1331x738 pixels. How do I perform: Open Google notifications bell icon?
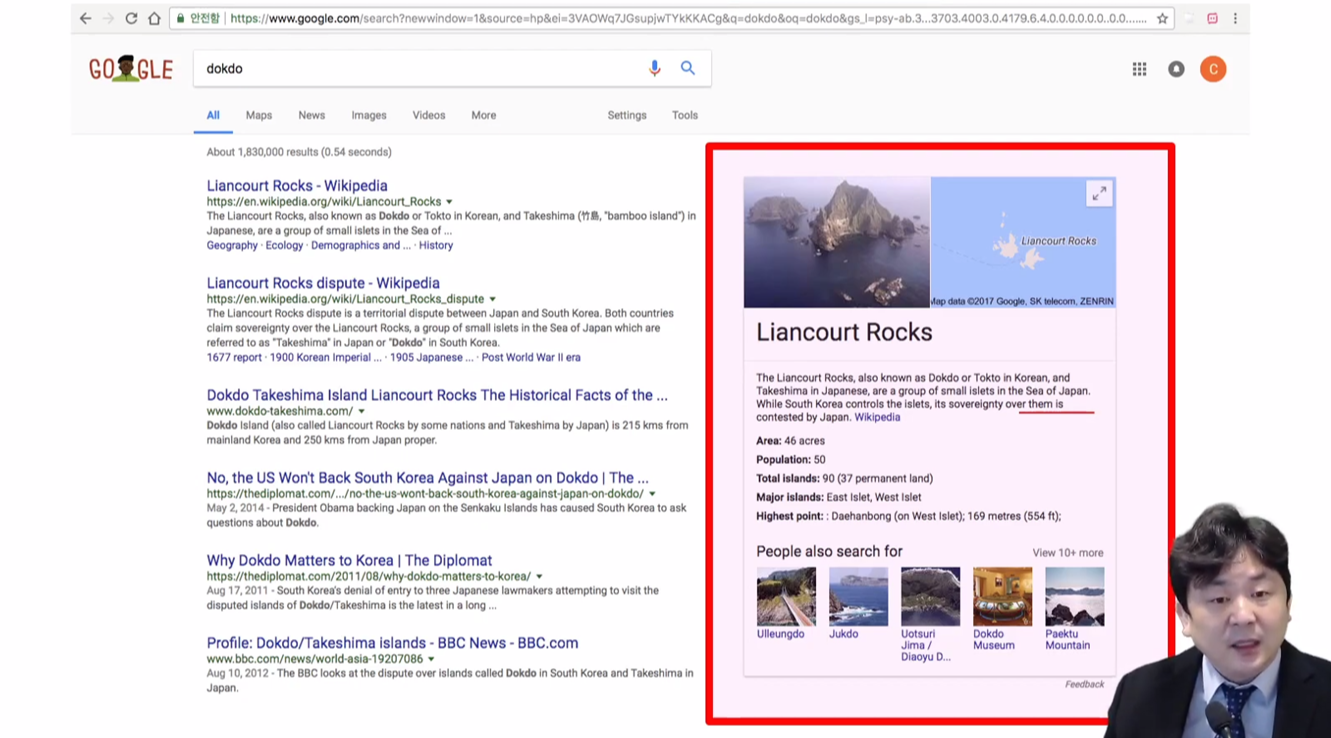pyautogui.click(x=1176, y=69)
